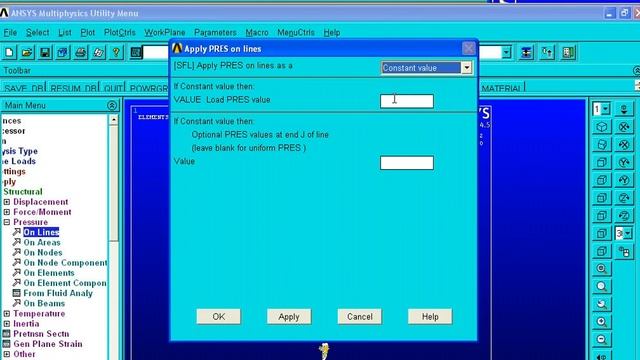Open the WorkPlane menu
The image size is (640, 360).
[x=165, y=33]
